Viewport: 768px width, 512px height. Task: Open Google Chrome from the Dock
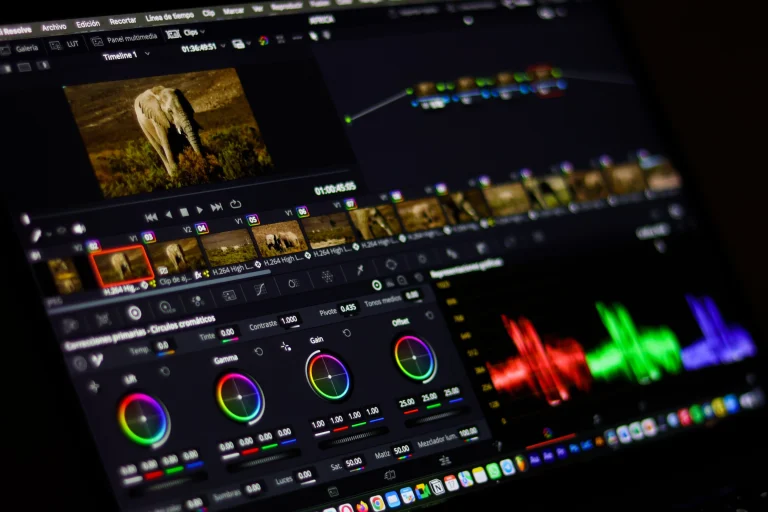(377, 503)
